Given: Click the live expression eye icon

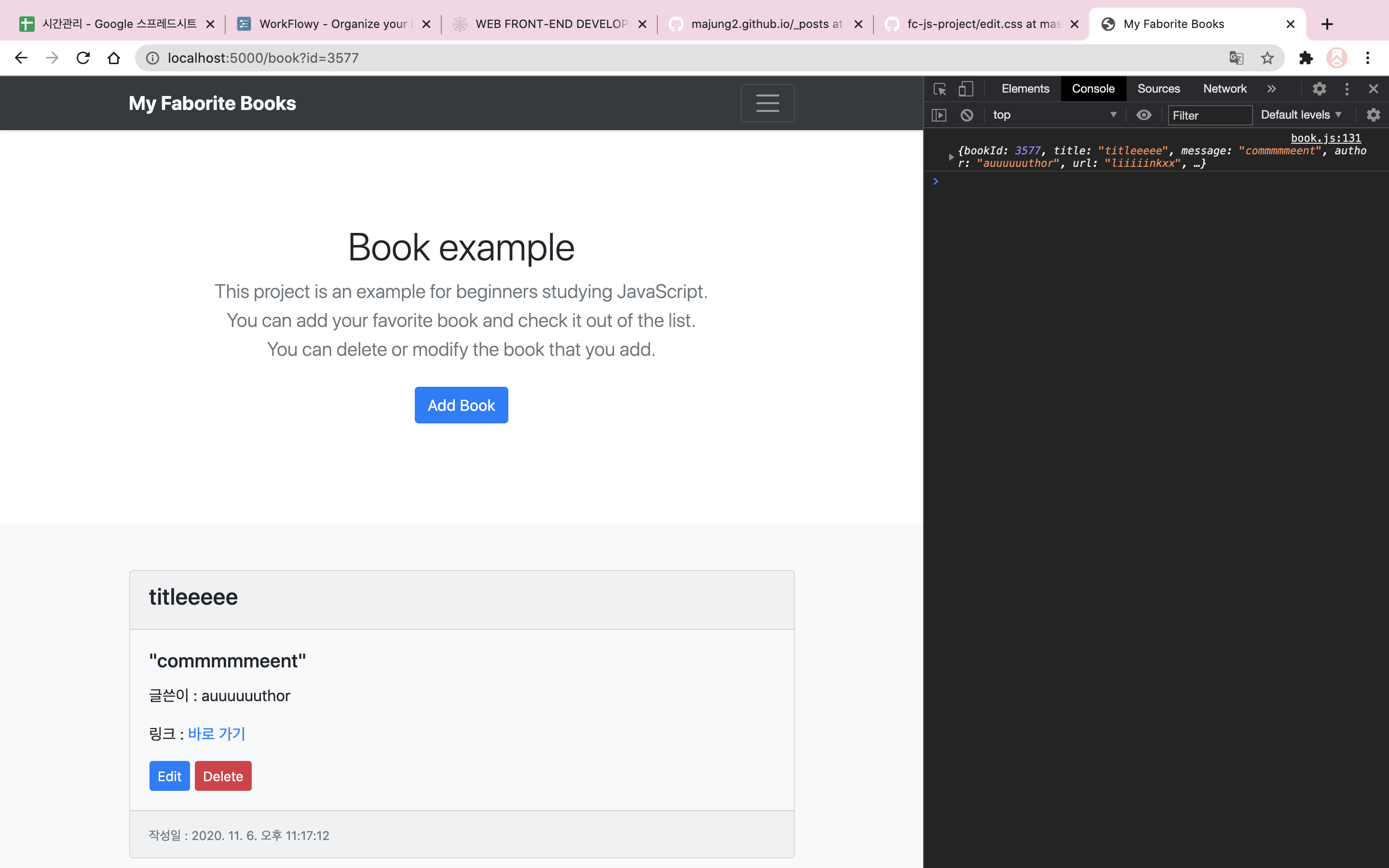Looking at the screenshot, I should pos(1144,115).
